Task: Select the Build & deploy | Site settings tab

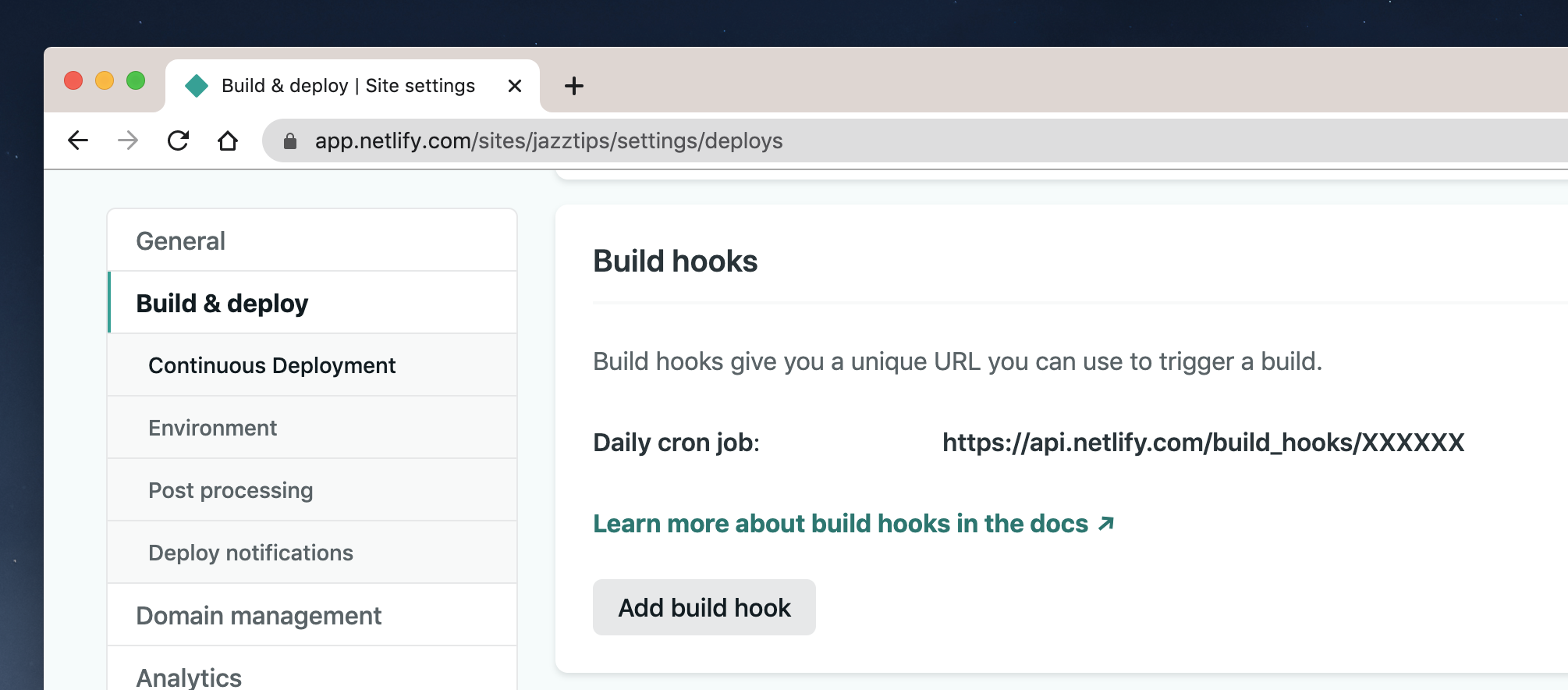Action: (x=353, y=86)
